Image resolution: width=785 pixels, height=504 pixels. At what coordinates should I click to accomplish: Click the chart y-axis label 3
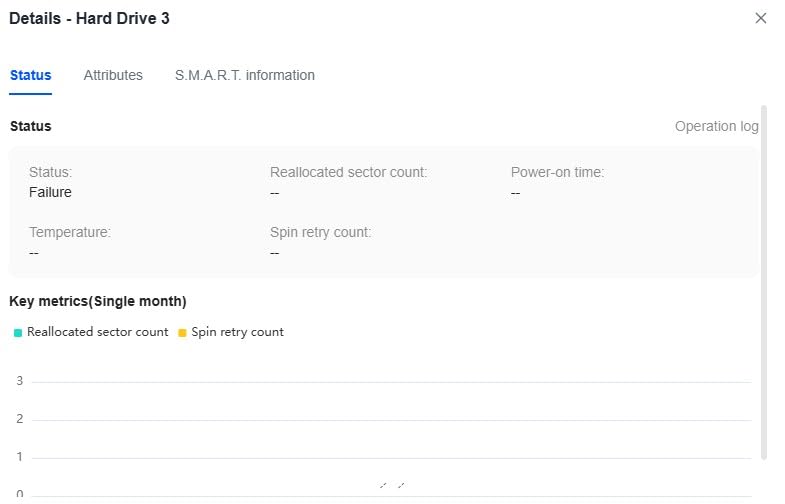pyautogui.click(x=20, y=381)
